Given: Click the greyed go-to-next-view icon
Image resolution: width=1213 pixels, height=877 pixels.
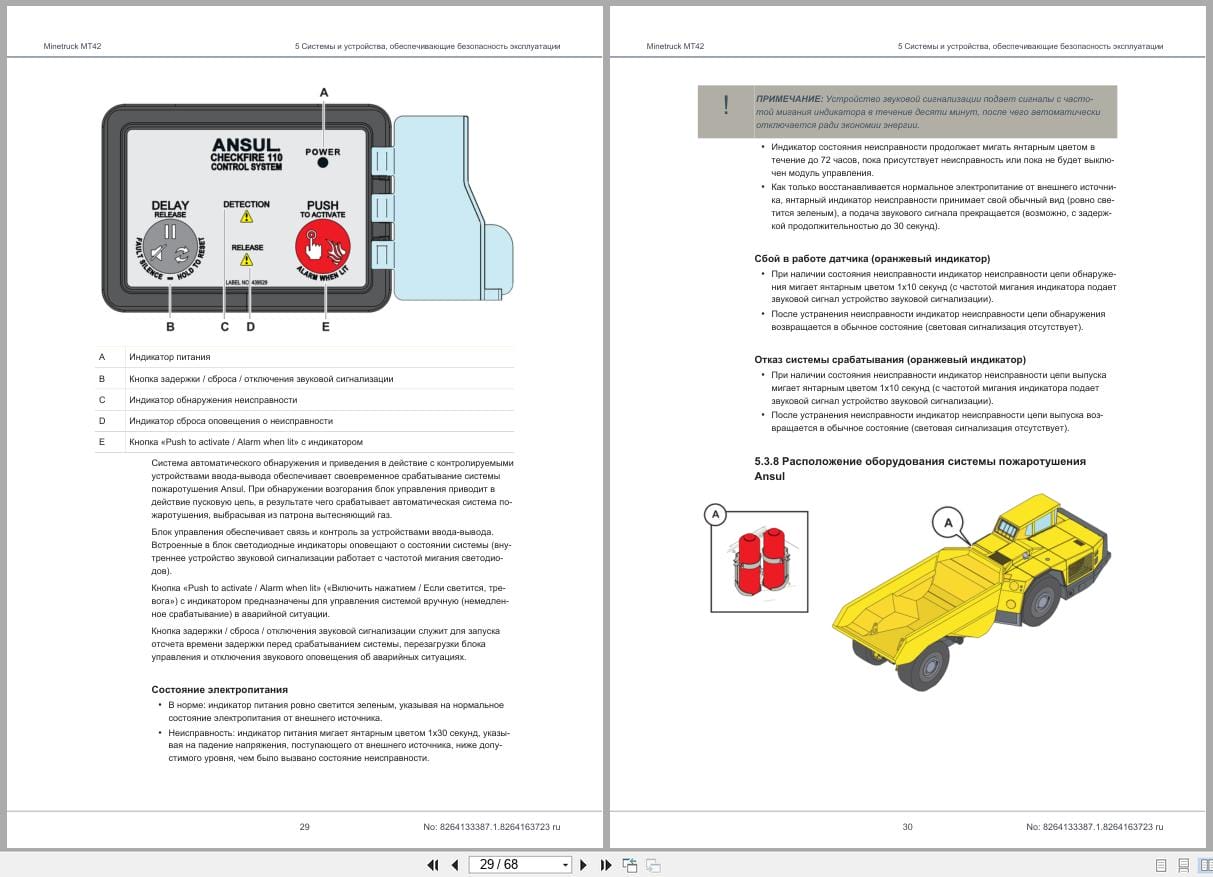Looking at the screenshot, I should tap(653, 865).
